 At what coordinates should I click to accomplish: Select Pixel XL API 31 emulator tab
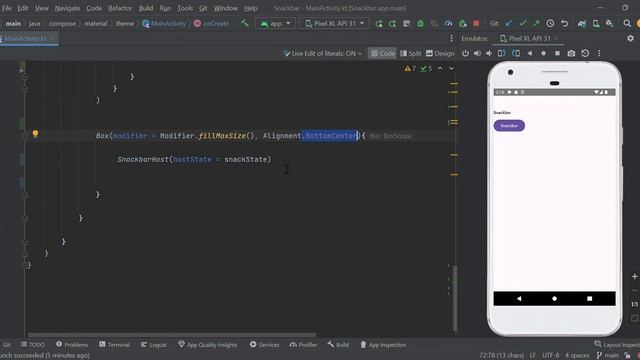[x=529, y=38]
